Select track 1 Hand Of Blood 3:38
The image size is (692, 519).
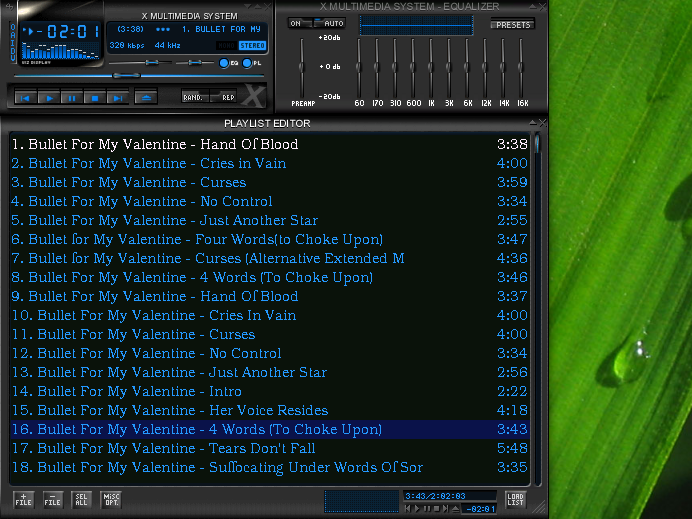269,144
